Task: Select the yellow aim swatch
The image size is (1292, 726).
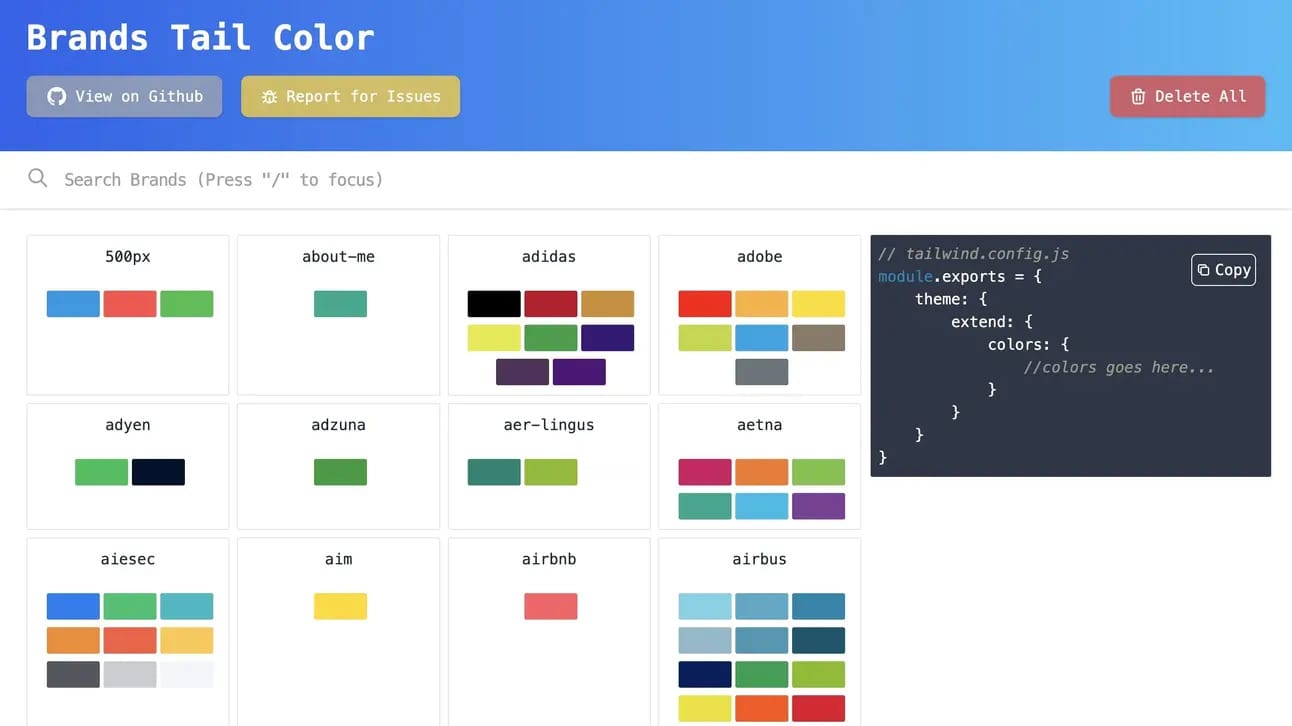Action: (340, 606)
